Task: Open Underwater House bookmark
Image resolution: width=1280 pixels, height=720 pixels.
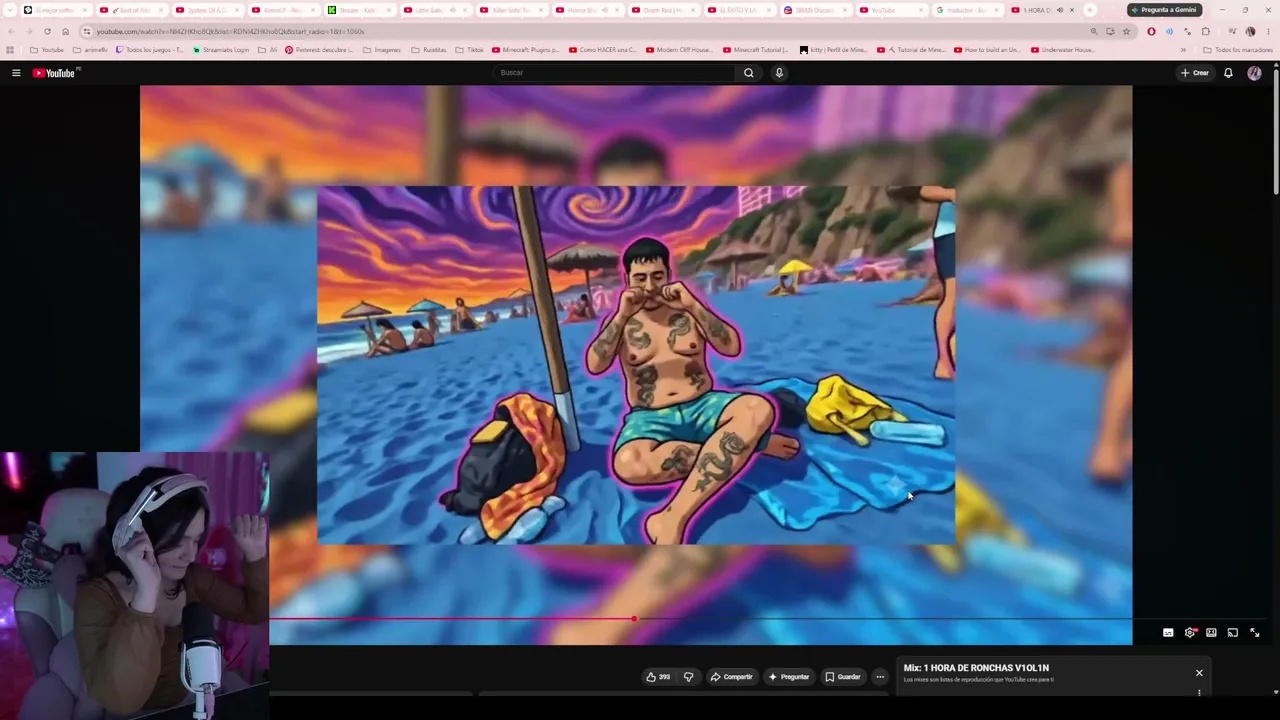Action: coord(1063,50)
